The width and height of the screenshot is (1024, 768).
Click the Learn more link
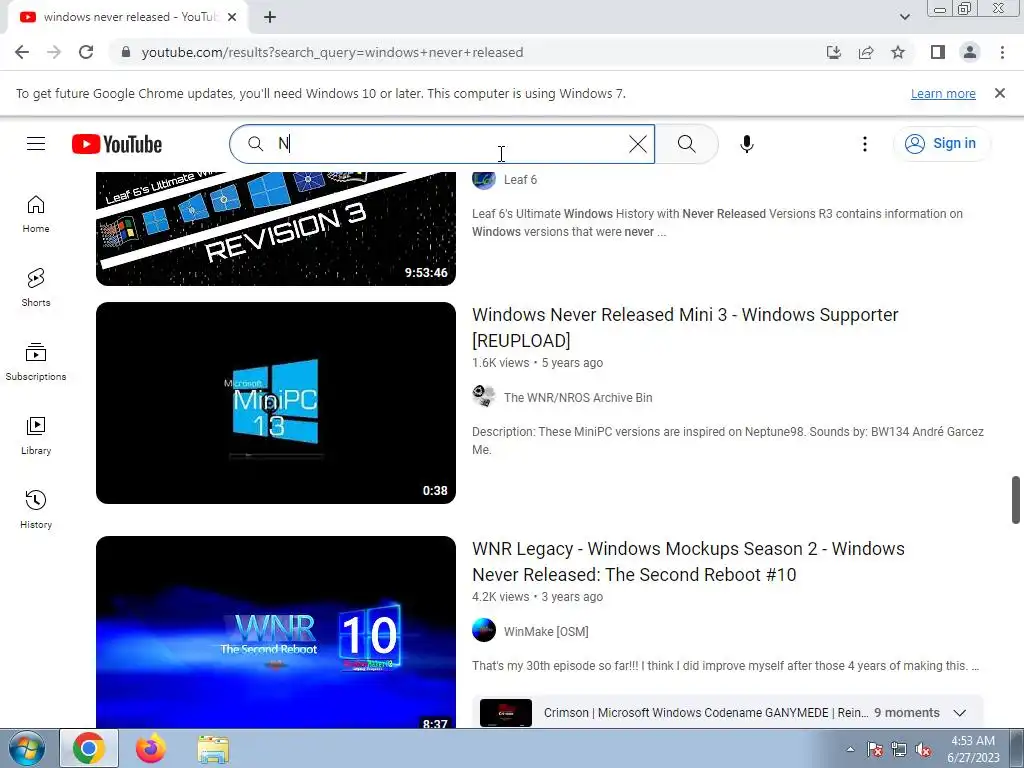pos(943,93)
